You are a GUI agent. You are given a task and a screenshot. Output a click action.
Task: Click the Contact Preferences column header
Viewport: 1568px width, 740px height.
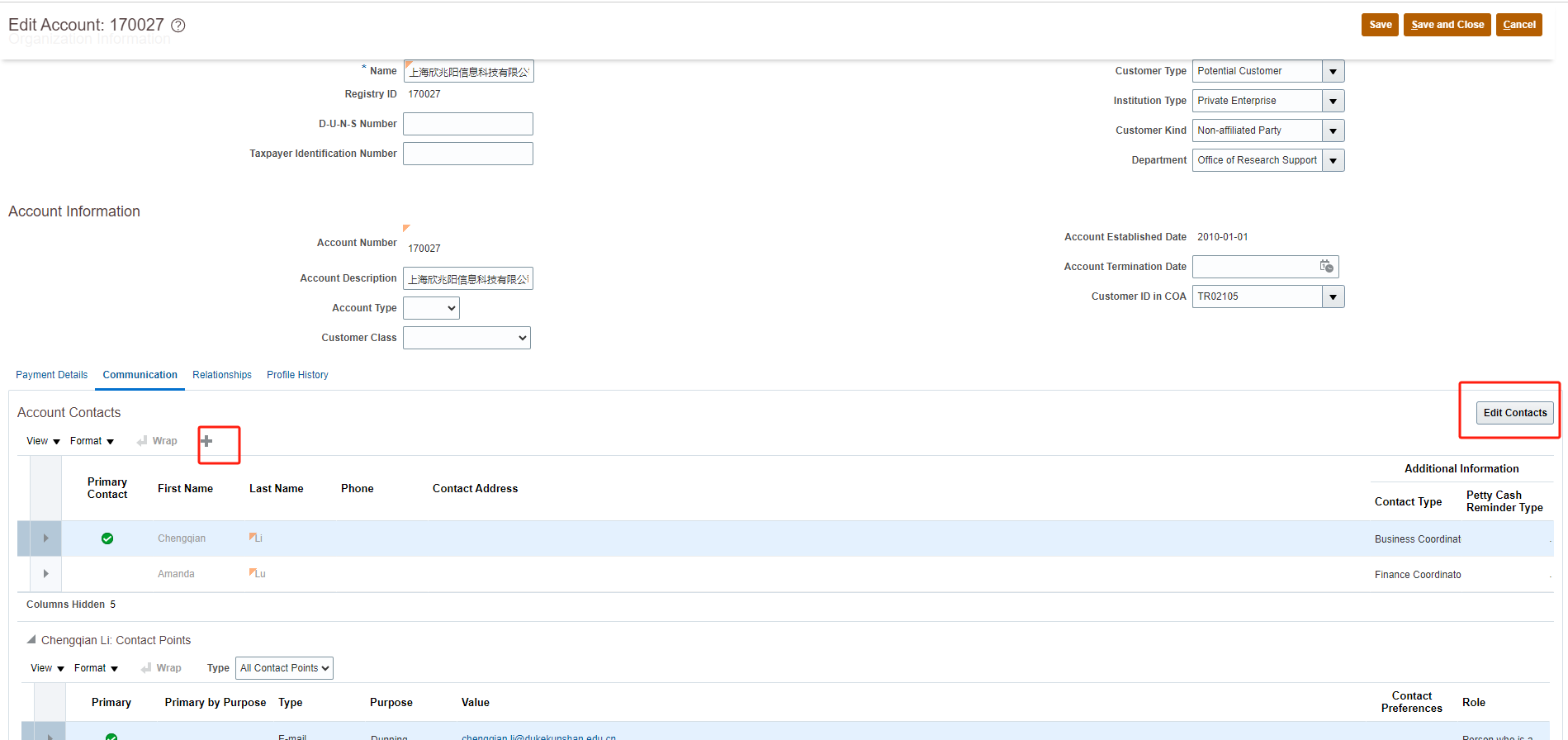tap(1412, 702)
